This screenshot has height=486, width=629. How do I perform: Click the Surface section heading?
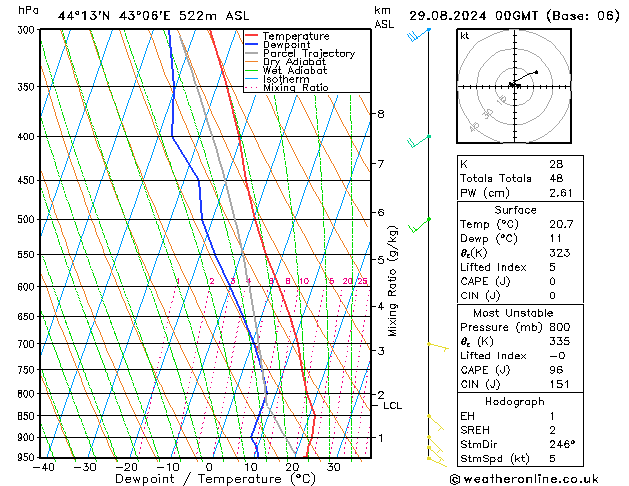[515, 210]
